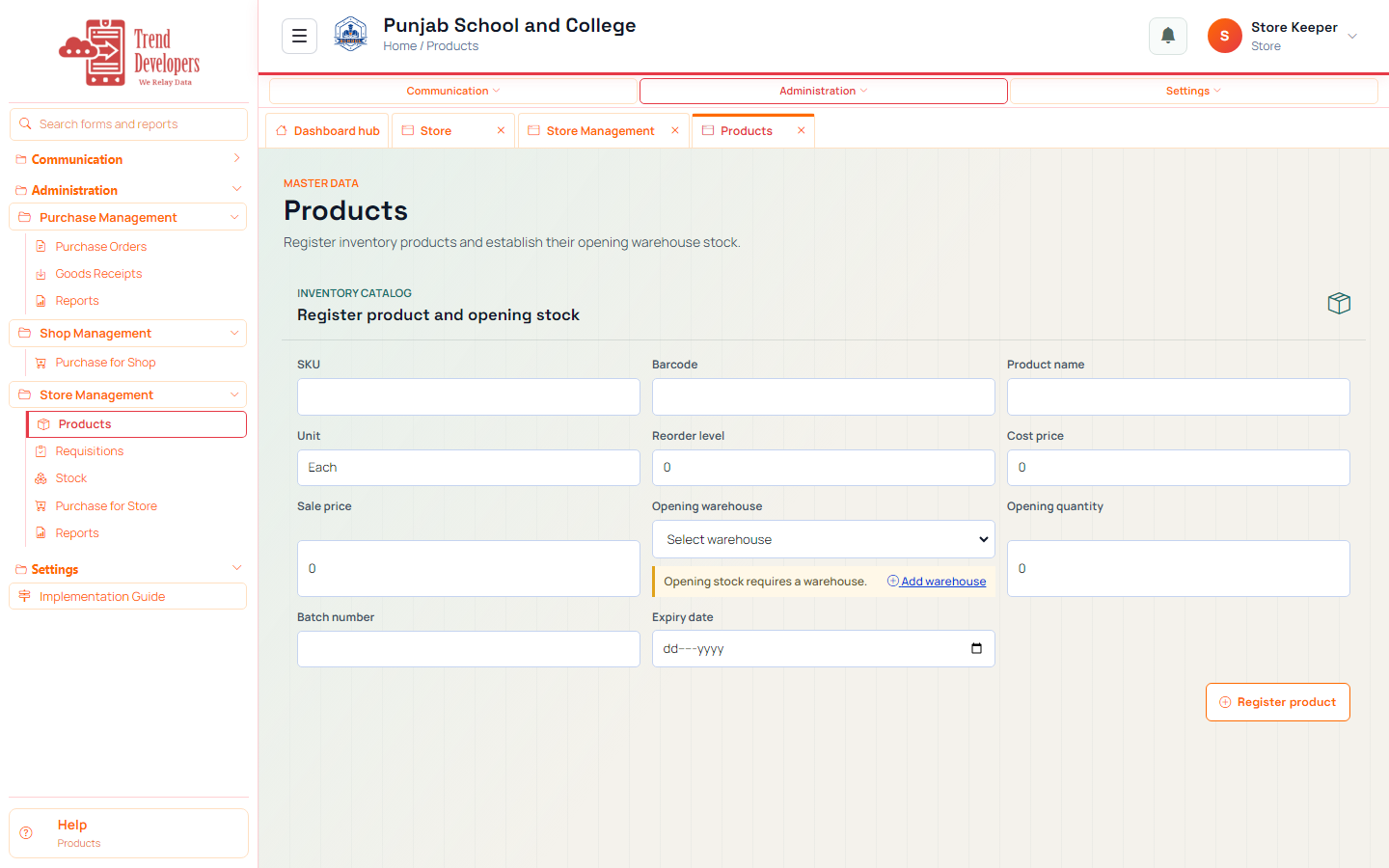Open Goods Receipts in sidebar
Screen dimensions: 1389x868
point(98,274)
